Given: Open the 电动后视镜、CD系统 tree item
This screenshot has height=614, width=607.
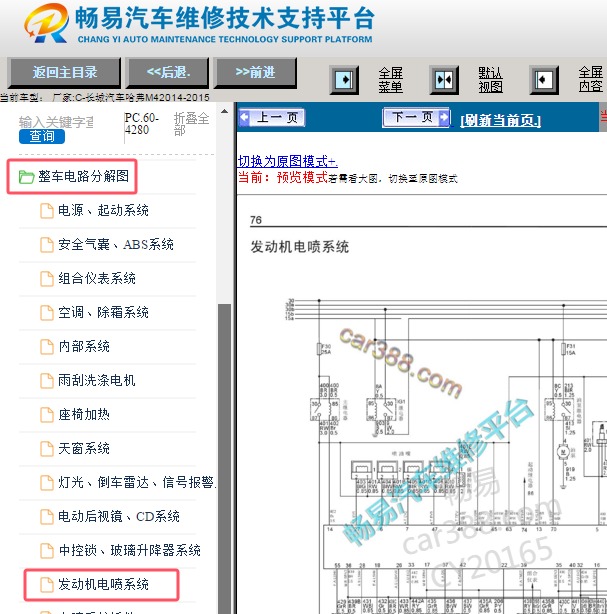Looking at the screenshot, I should point(119,516).
